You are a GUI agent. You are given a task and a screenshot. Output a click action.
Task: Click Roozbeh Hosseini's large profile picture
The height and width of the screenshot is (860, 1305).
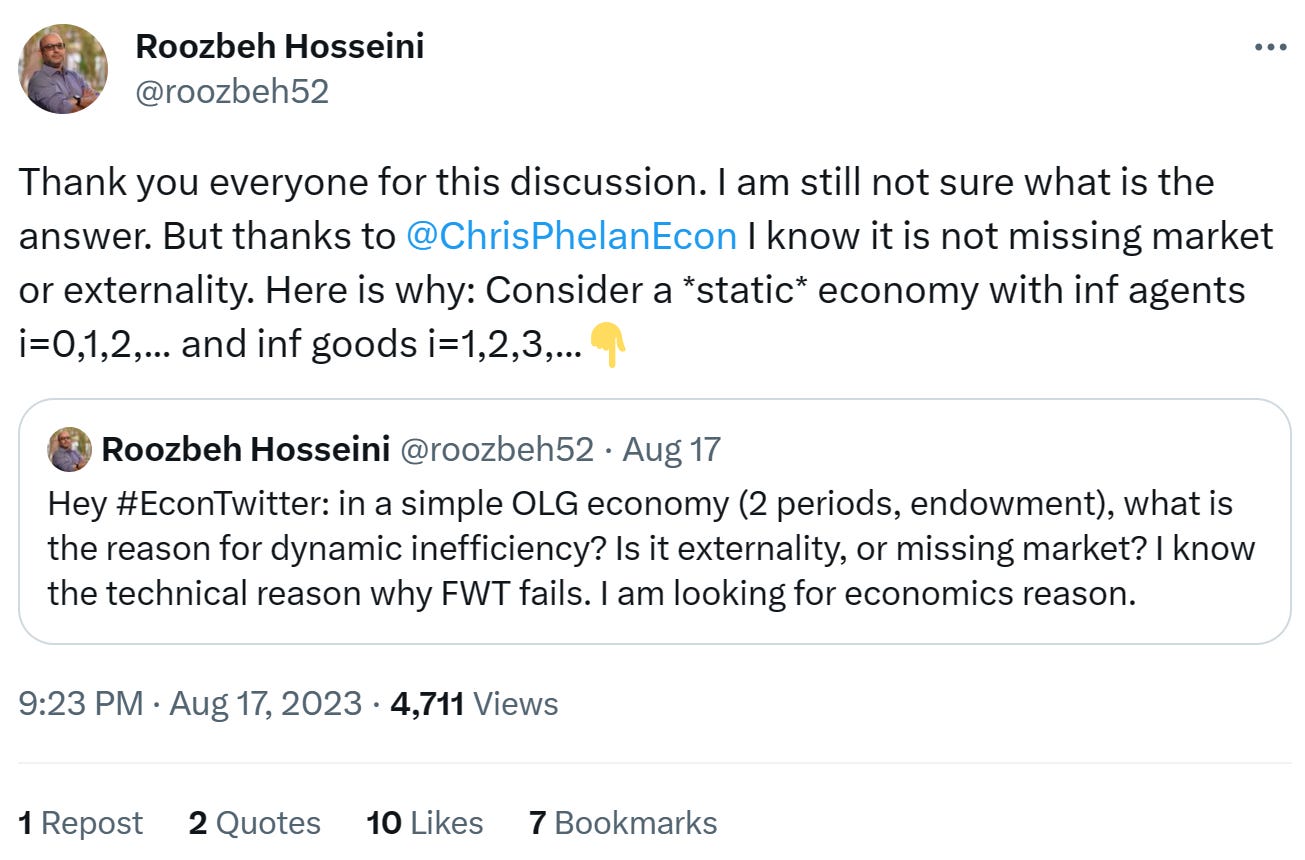[x=63, y=69]
